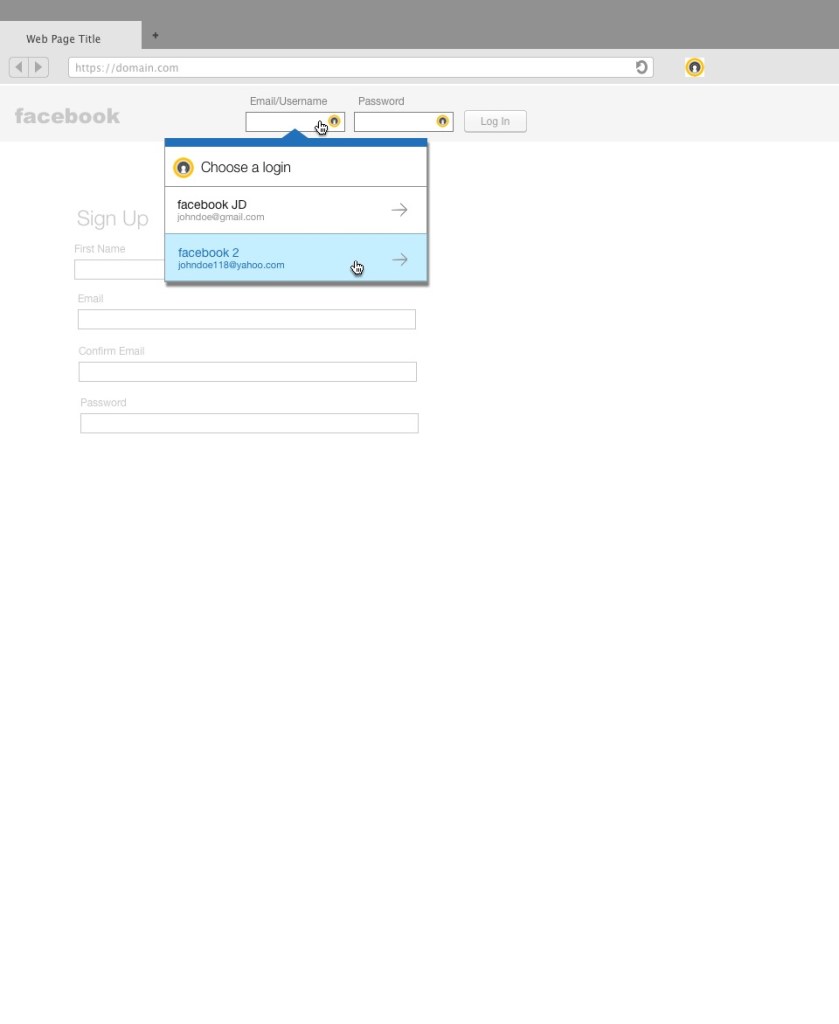This screenshot has width=839, height=1024.
Task: Click the browser forward arrow button
Action: (39, 68)
